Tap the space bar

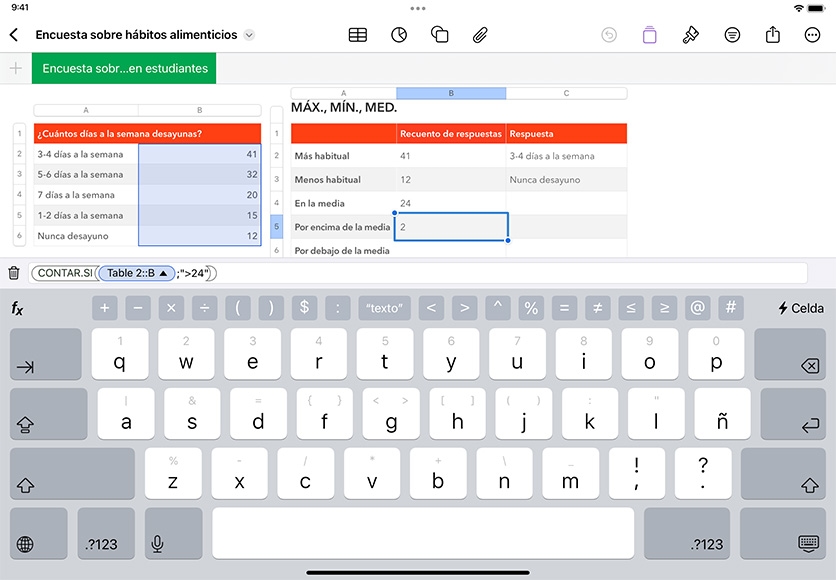423,533
